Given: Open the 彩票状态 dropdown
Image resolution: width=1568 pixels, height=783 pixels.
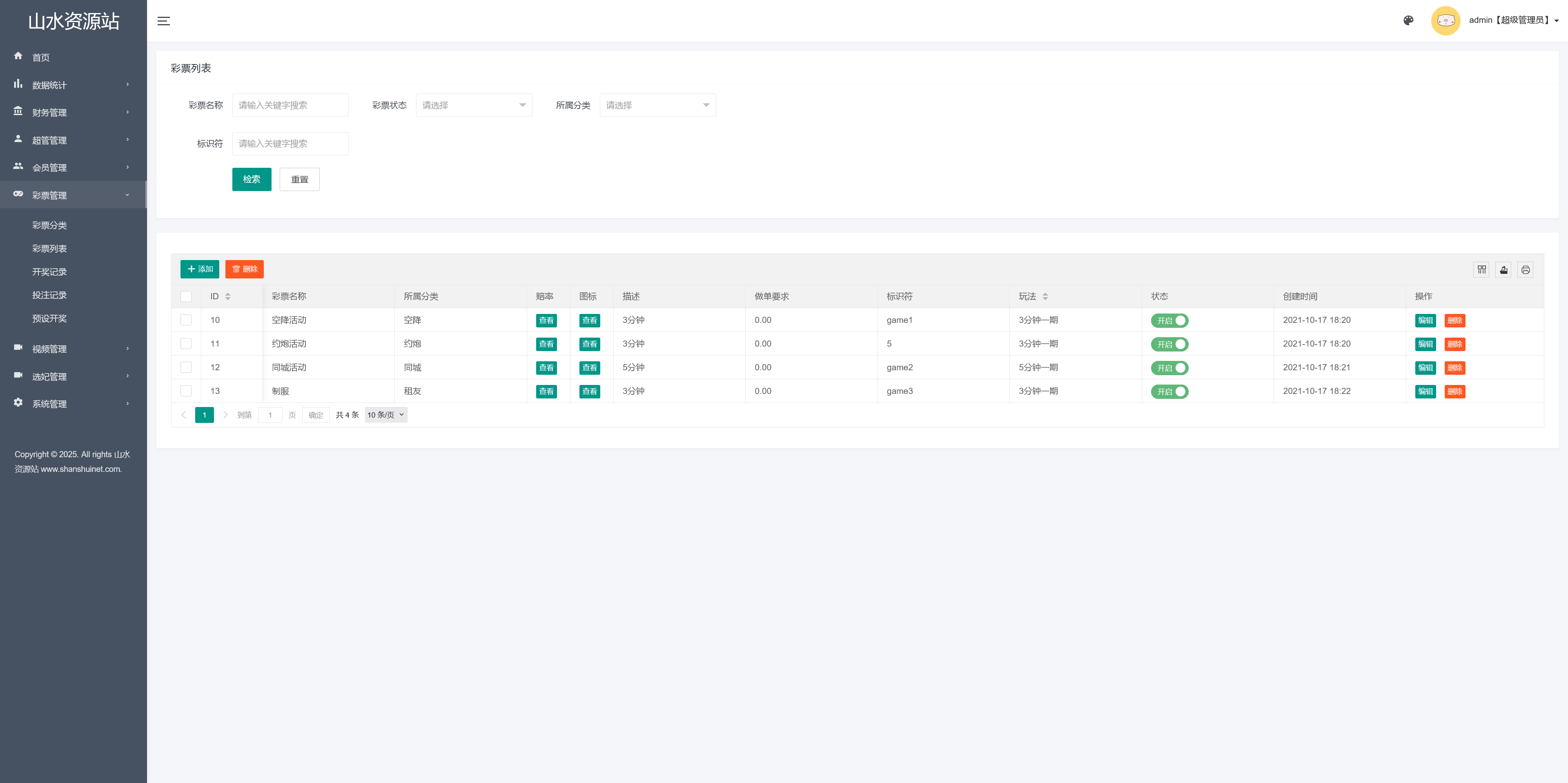Looking at the screenshot, I should 474,105.
